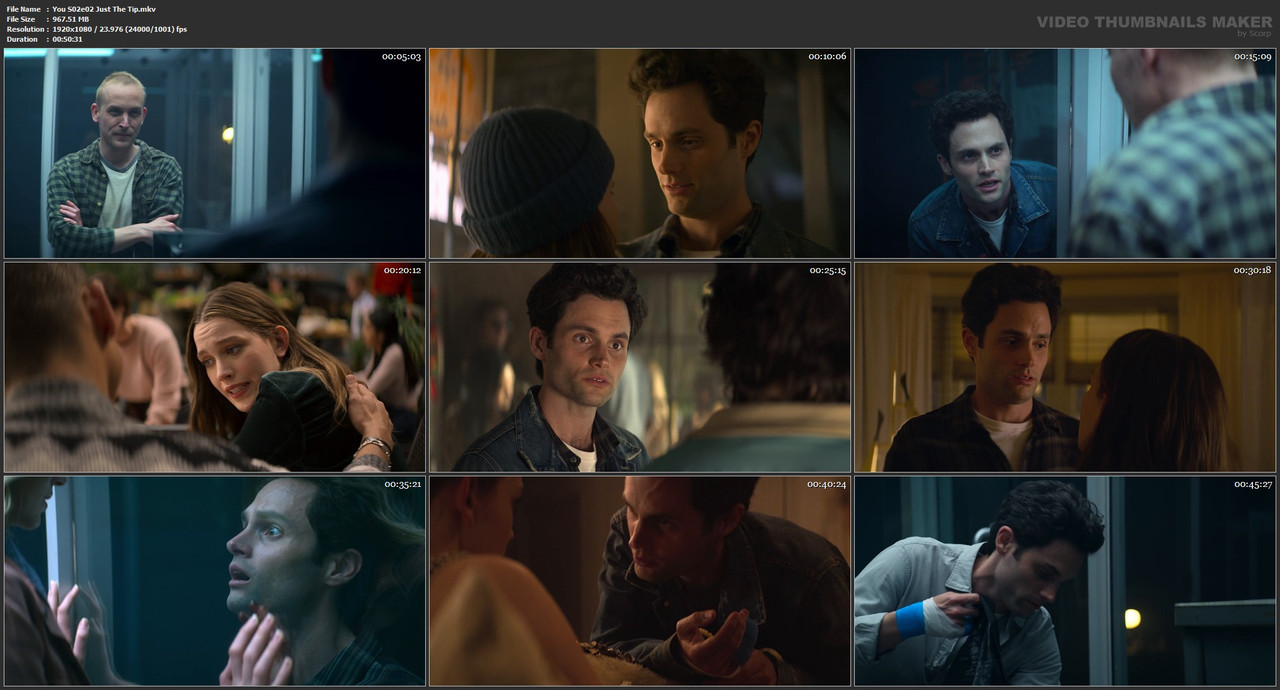Open the thumbnail timestamped 00:35:21

pyautogui.click(x=215, y=581)
